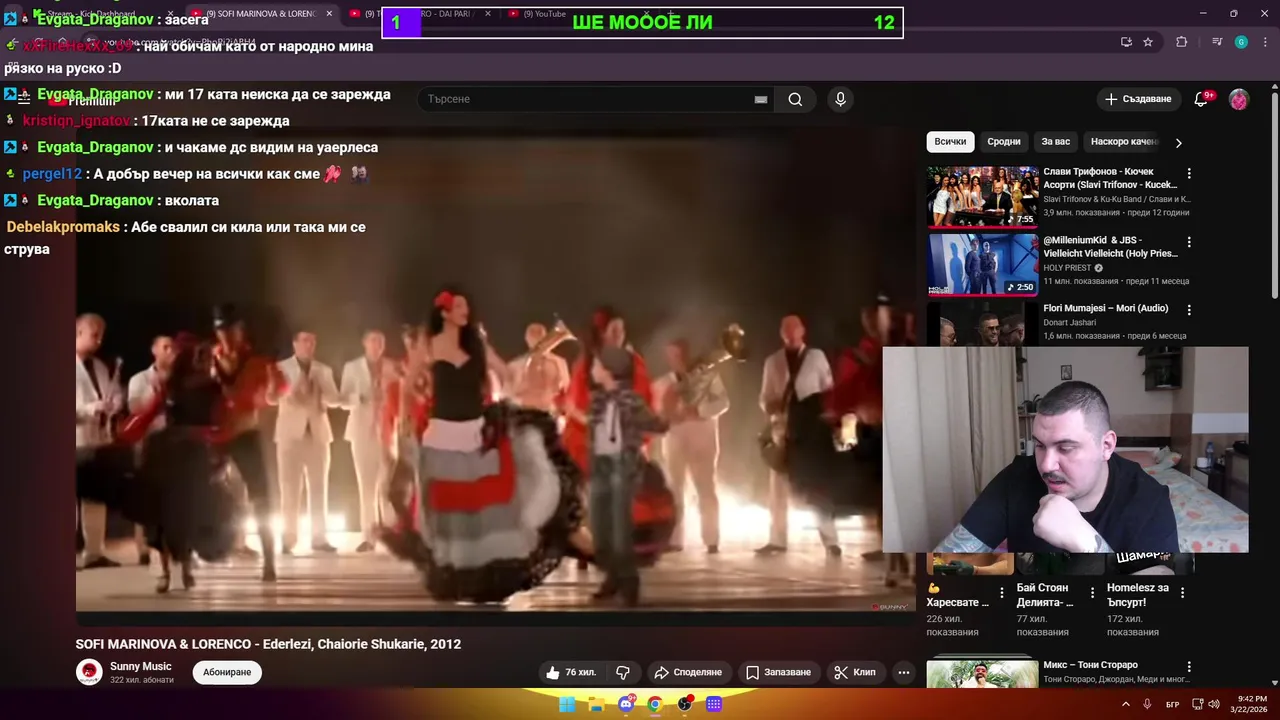Open options menu for Харесвате short
Image resolution: width=1280 pixels, height=720 pixels.
(1002, 593)
